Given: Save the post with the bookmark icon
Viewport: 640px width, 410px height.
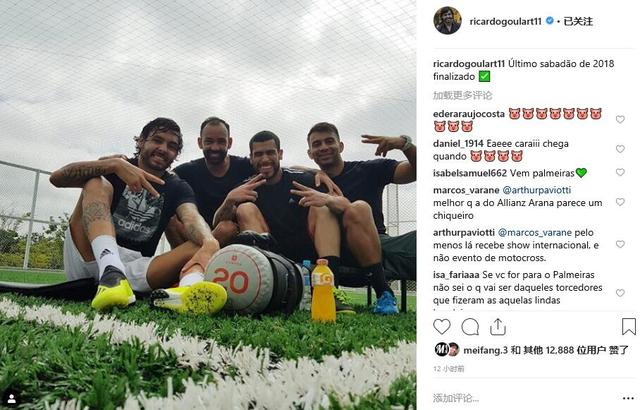Looking at the screenshot, I should click(x=629, y=327).
